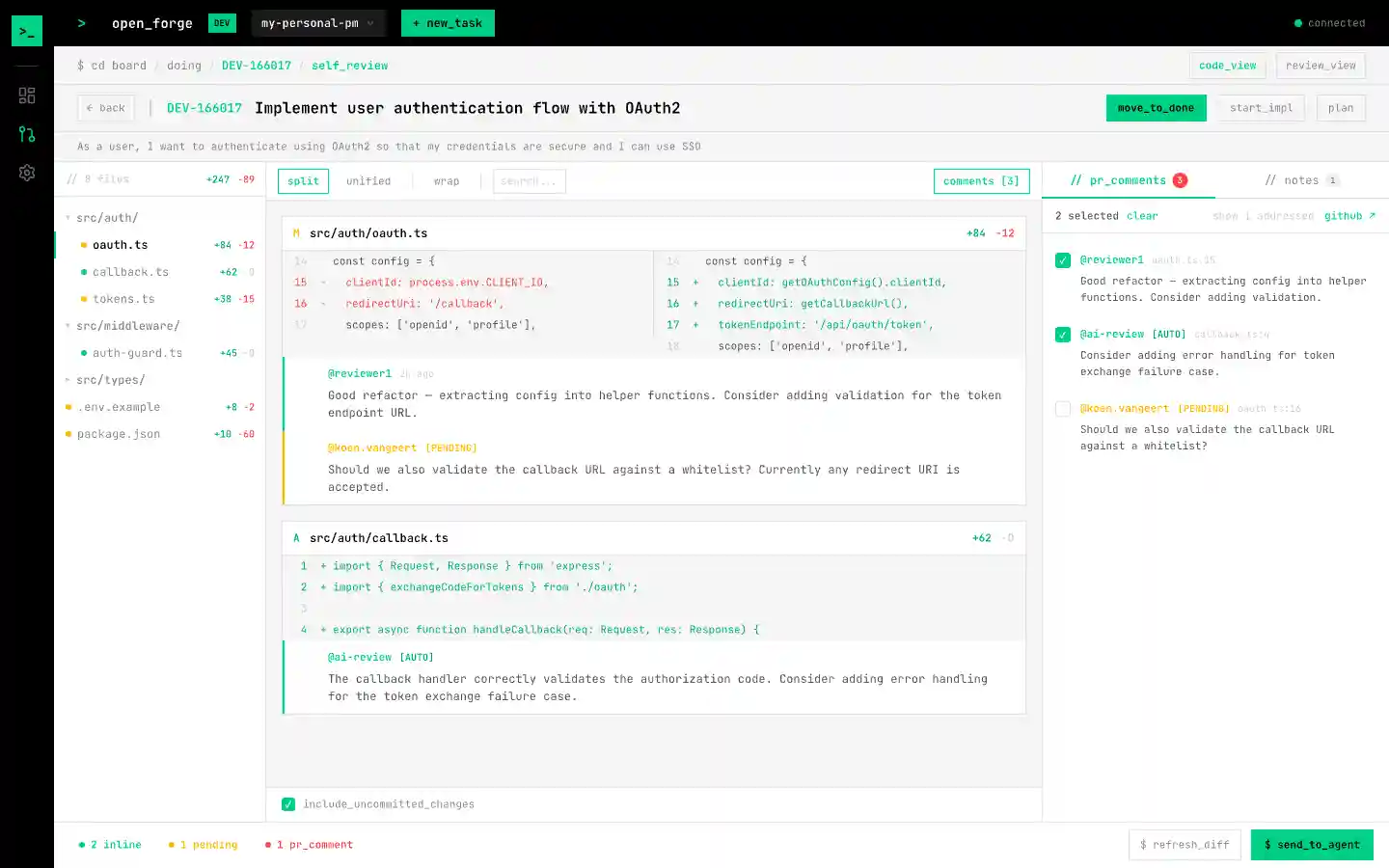Switch to review_view mode

click(x=1320, y=65)
